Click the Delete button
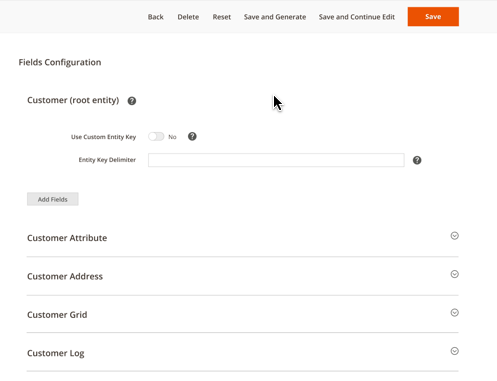This screenshot has width=497, height=381. [188, 17]
